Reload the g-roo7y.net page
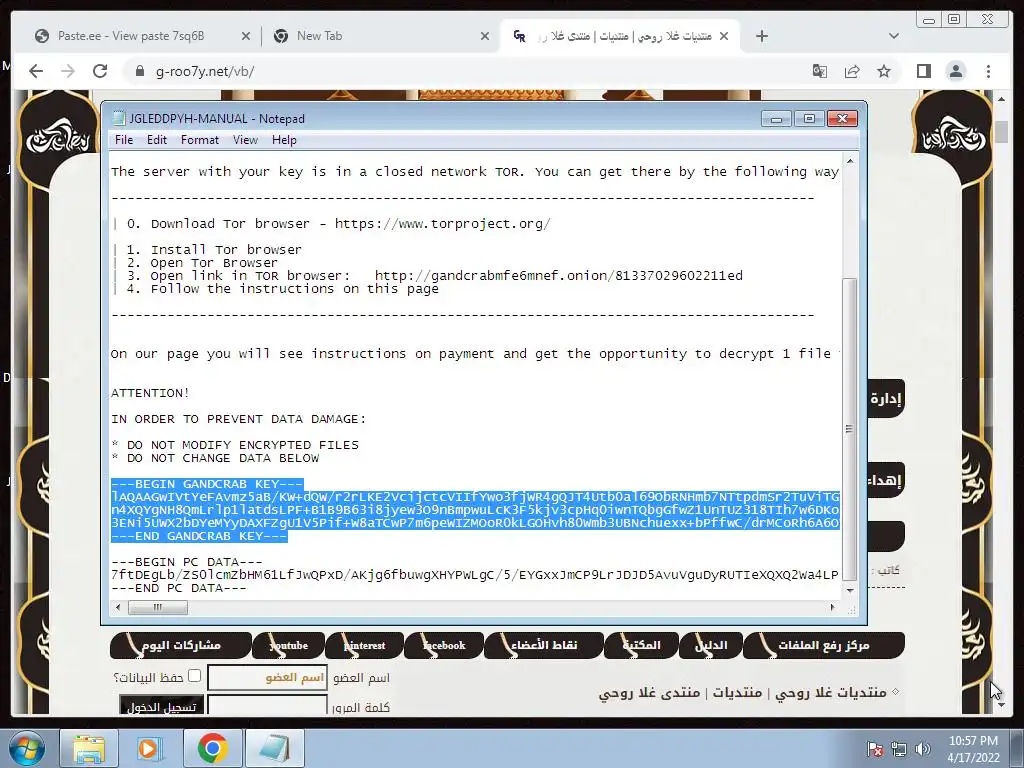 coord(100,71)
